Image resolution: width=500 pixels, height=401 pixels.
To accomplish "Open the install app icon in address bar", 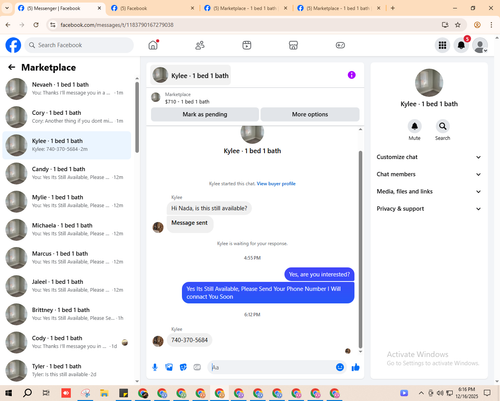I will (x=445, y=25).
